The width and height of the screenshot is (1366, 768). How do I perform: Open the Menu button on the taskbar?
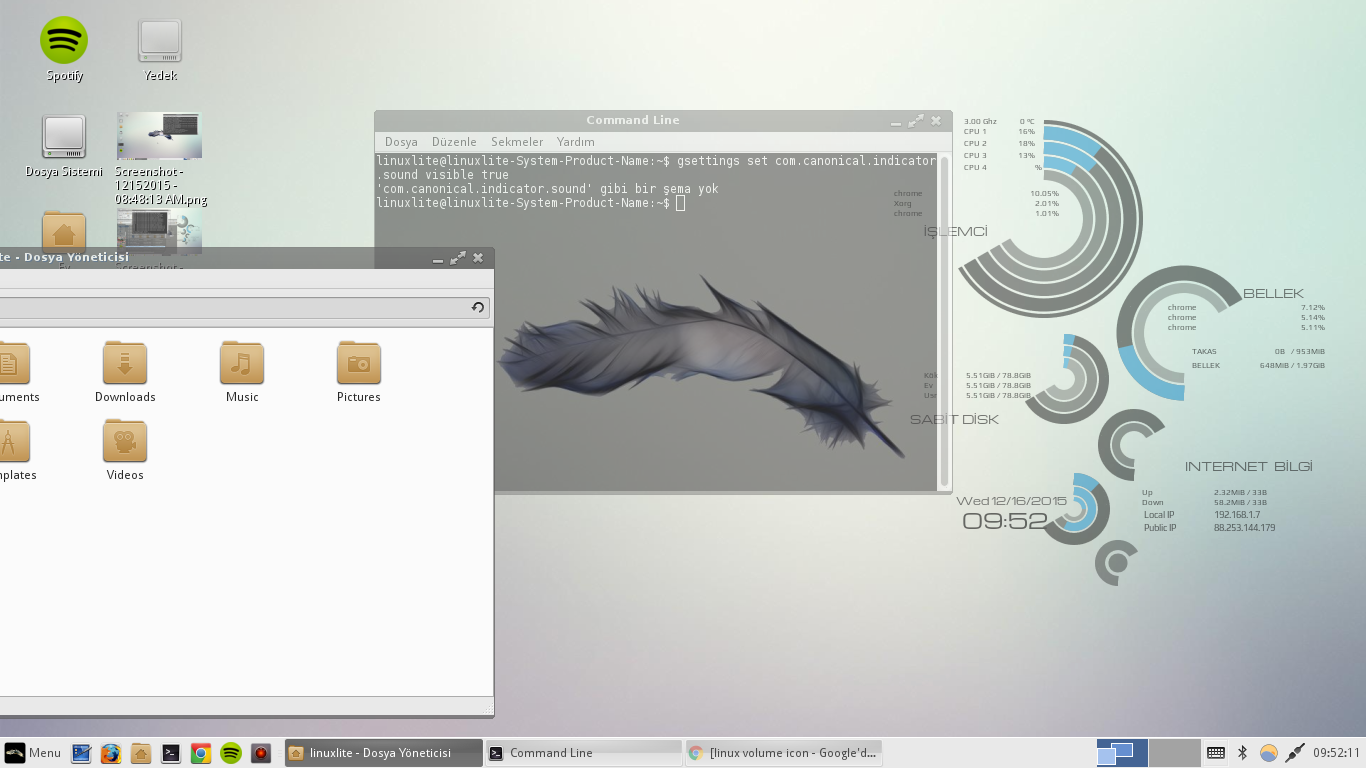33,753
